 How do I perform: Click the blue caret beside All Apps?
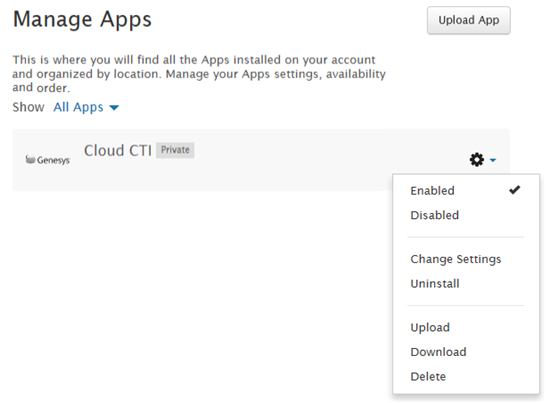point(114,108)
